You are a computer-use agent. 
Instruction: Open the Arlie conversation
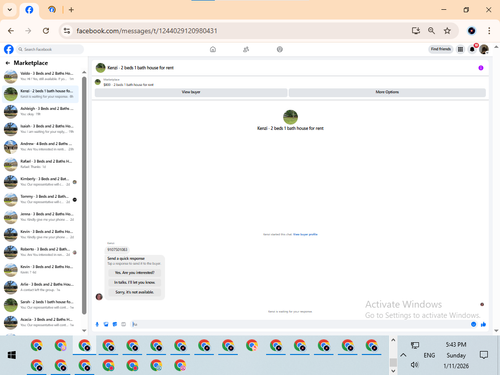tap(40, 287)
